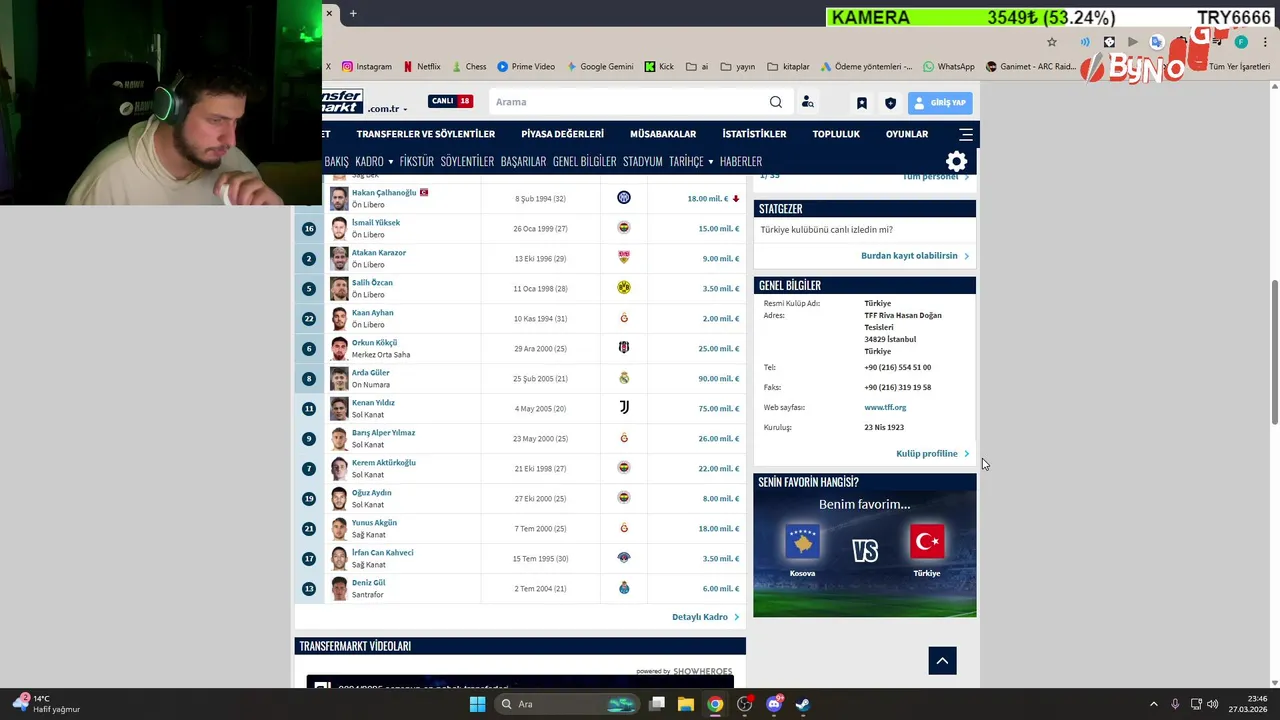Viewport: 1280px width, 720px height.
Task: Expand the Tarihçe submenu arrow
Action: 710,162
